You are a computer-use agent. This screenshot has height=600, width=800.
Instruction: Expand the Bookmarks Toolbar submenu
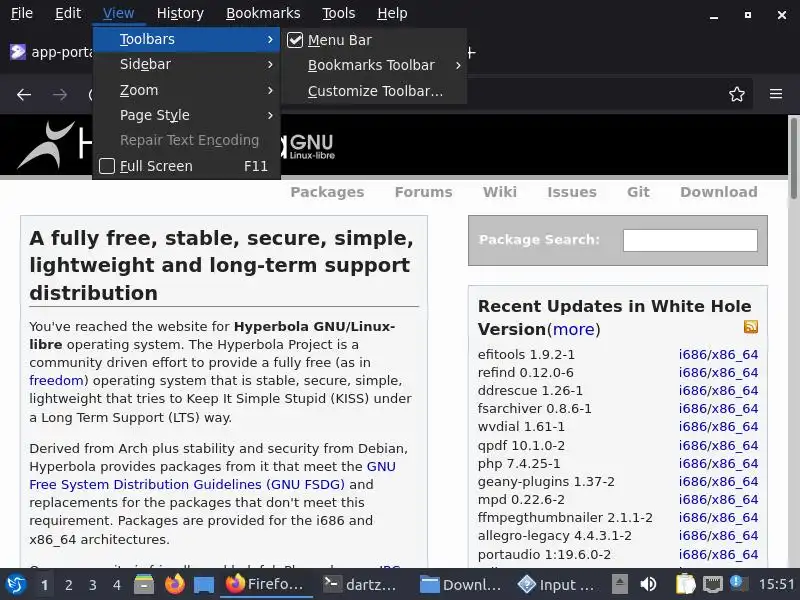coord(374,65)
